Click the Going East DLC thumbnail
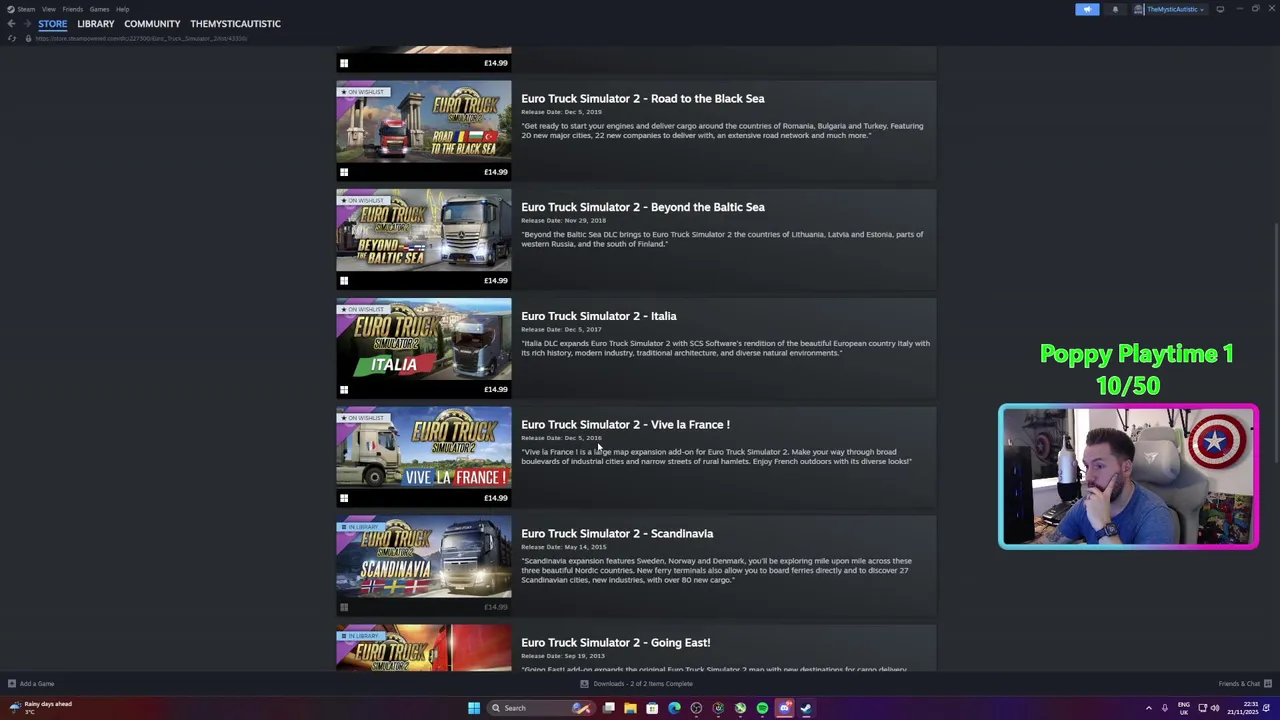Image resolution: width=1280 pixels, height=720 pixels. 424,648
